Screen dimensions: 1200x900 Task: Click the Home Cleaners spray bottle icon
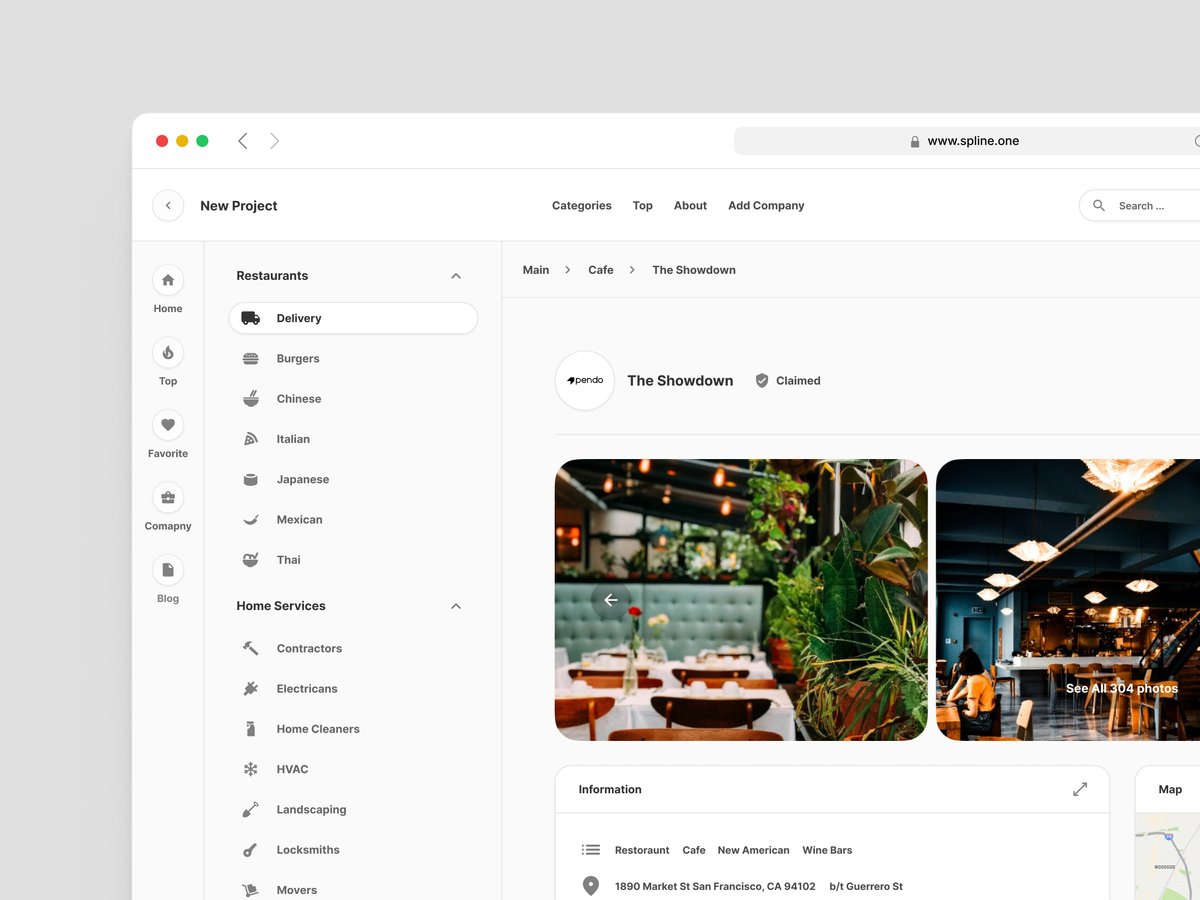pyautogui.click(x=251, y=729)
